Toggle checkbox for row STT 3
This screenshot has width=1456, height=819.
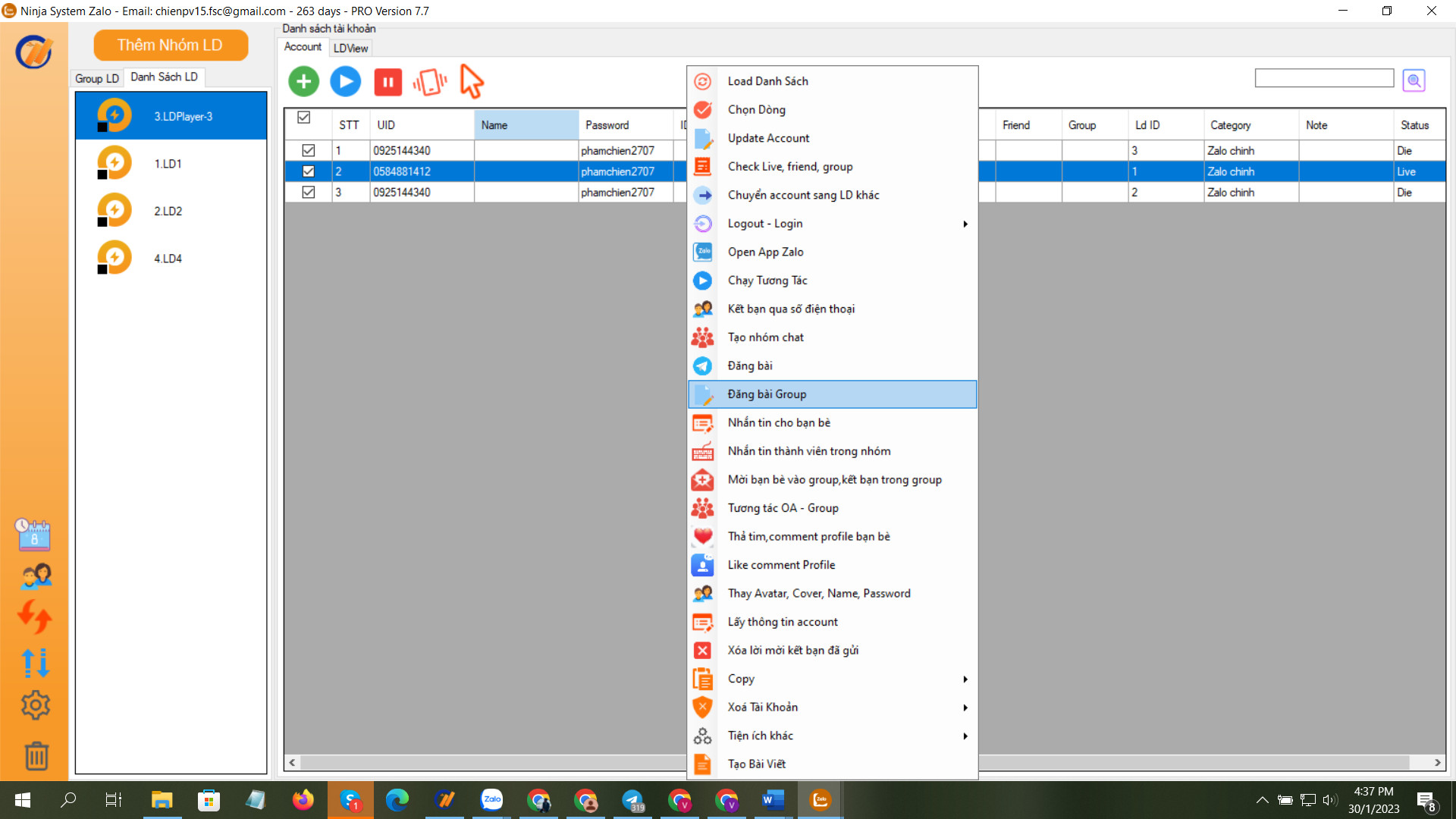[x=308, y=192]
